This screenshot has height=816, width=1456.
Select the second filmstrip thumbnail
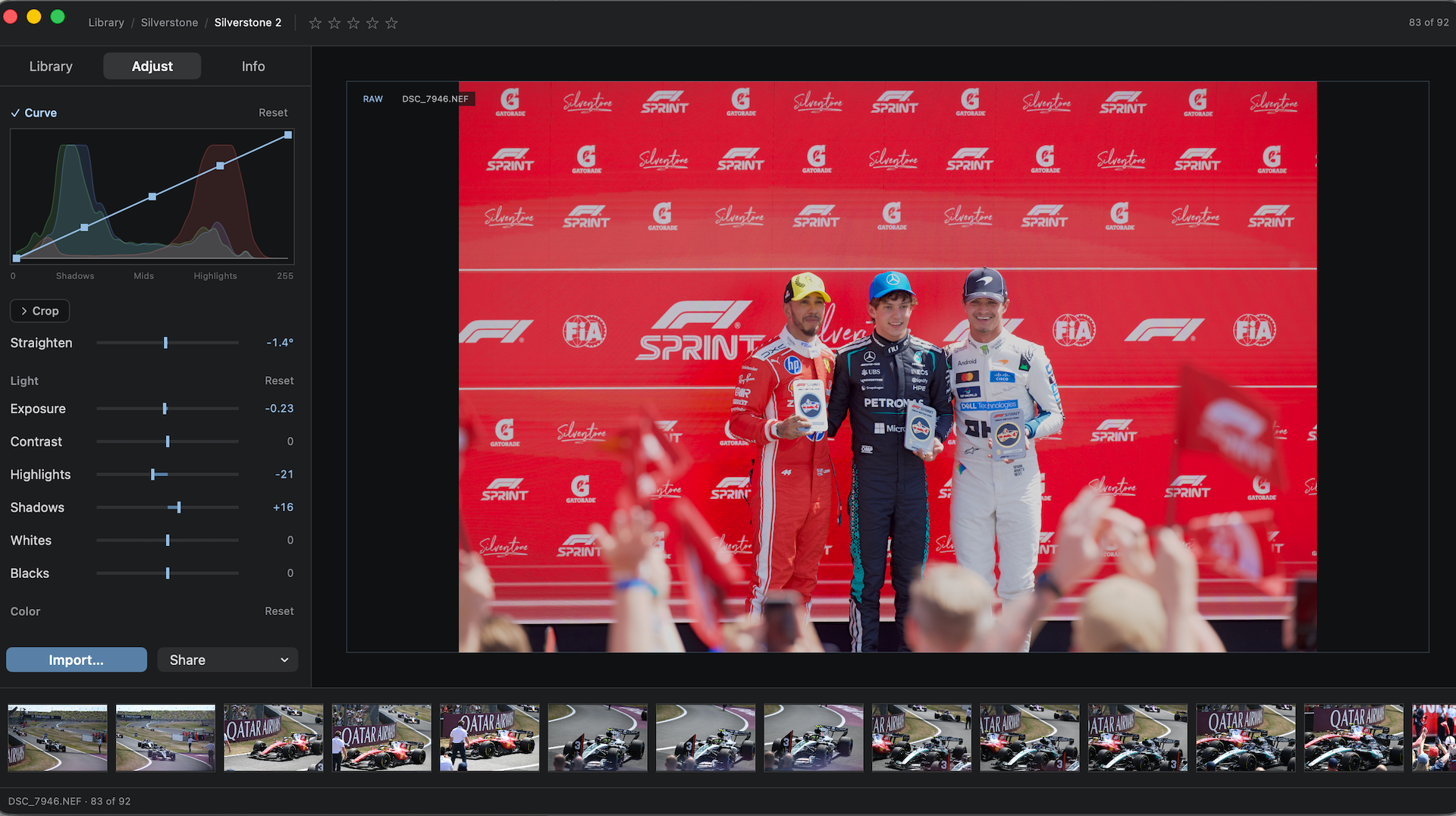(x=165, y=738)
